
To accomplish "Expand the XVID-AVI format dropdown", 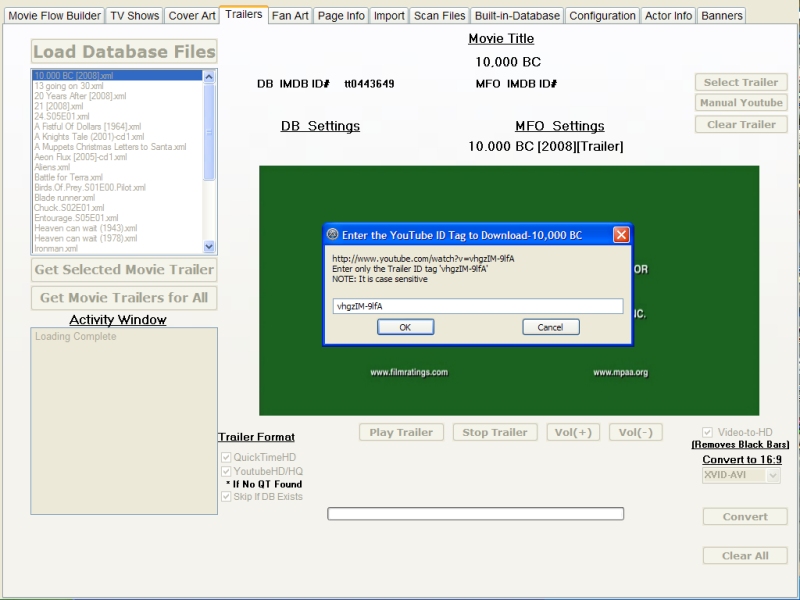I will coord(772,476).
